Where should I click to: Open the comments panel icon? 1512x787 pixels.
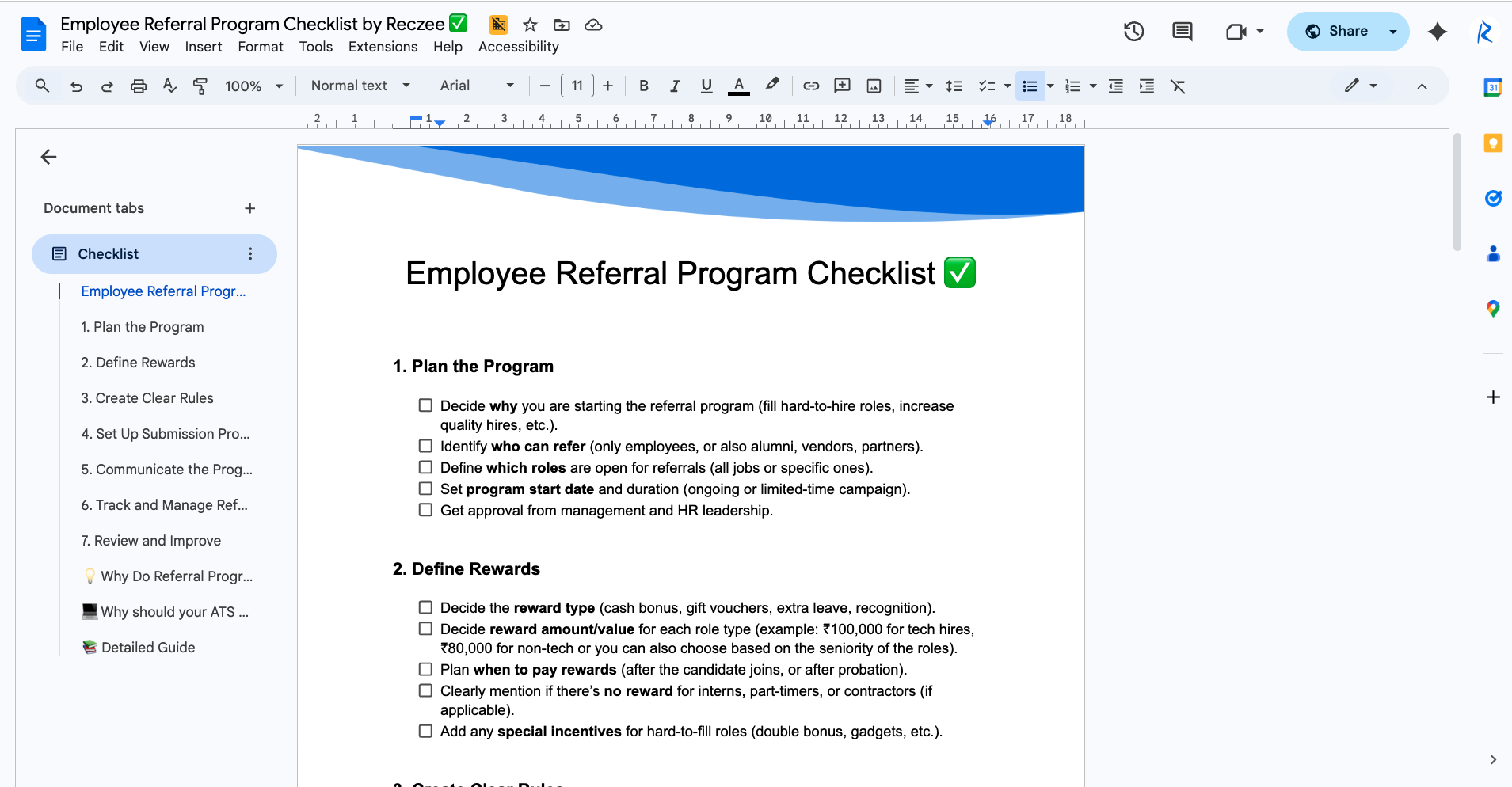[1183, 32]
